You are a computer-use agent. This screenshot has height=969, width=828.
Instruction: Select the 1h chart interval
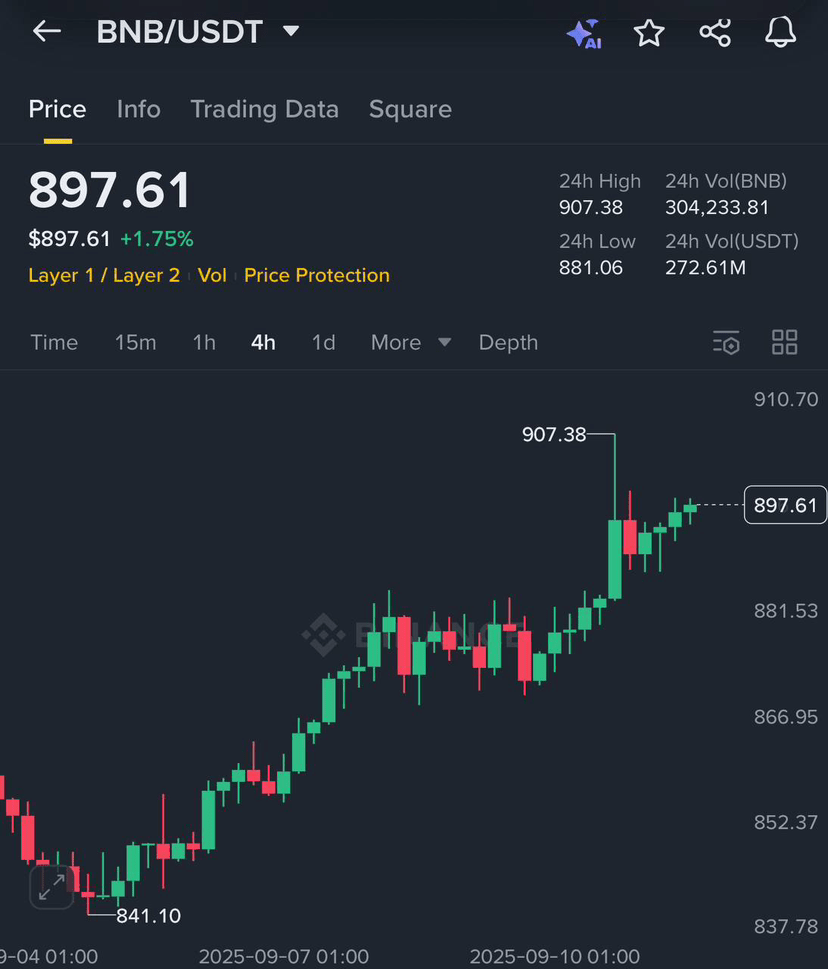[x=204, y=342]
